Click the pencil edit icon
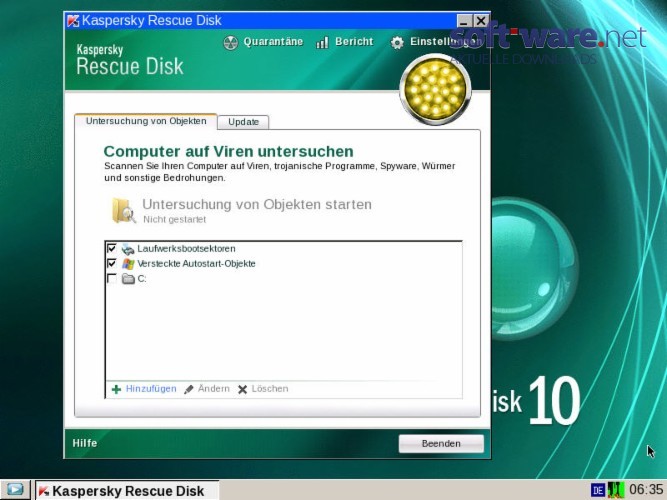 point(188,389)
